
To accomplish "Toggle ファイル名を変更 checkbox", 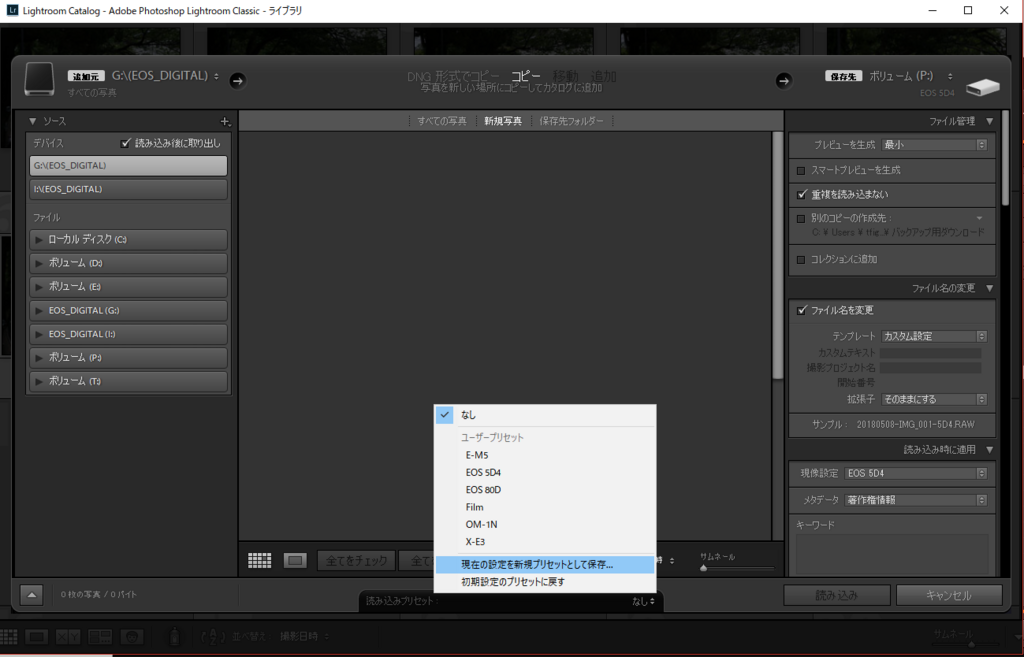I will tap(802, 310).
